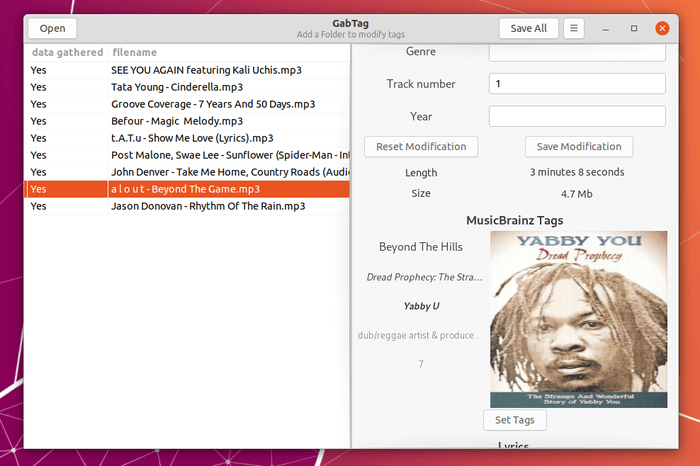Select John Denver - Take Me Home file
Viewport: 700px width, 466px height.
[187, 172]
